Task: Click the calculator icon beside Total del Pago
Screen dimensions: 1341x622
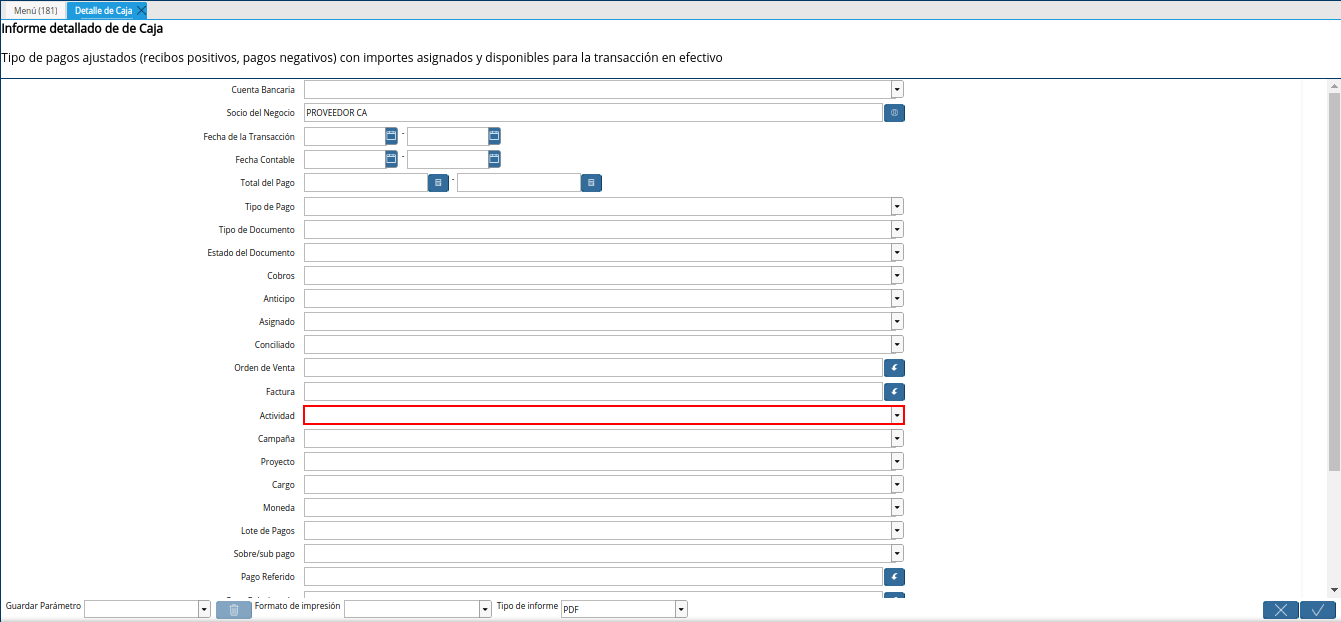Action: [438, 182]
